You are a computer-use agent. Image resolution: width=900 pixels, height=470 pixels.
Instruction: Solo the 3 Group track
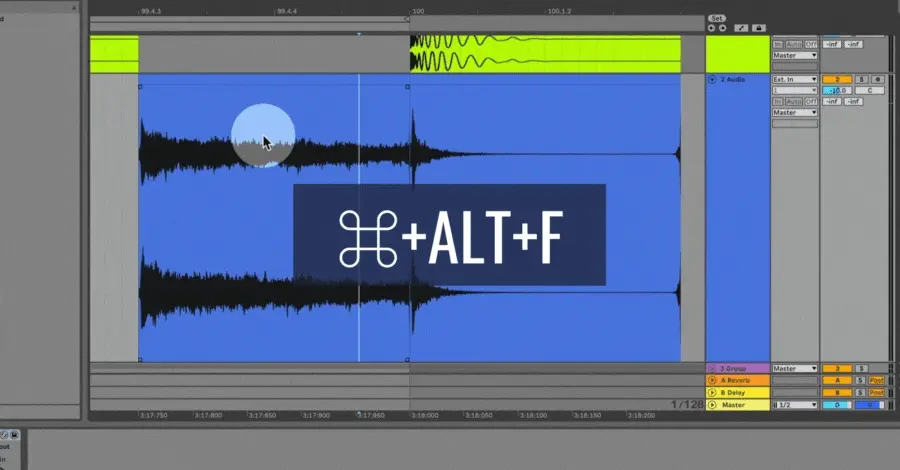[x=861, y=368]
